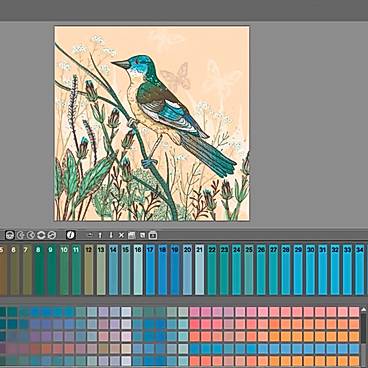Click the up-arrow icon in the toolbar
The width and height of the screenshot is (368, 368).
[100, 235]
